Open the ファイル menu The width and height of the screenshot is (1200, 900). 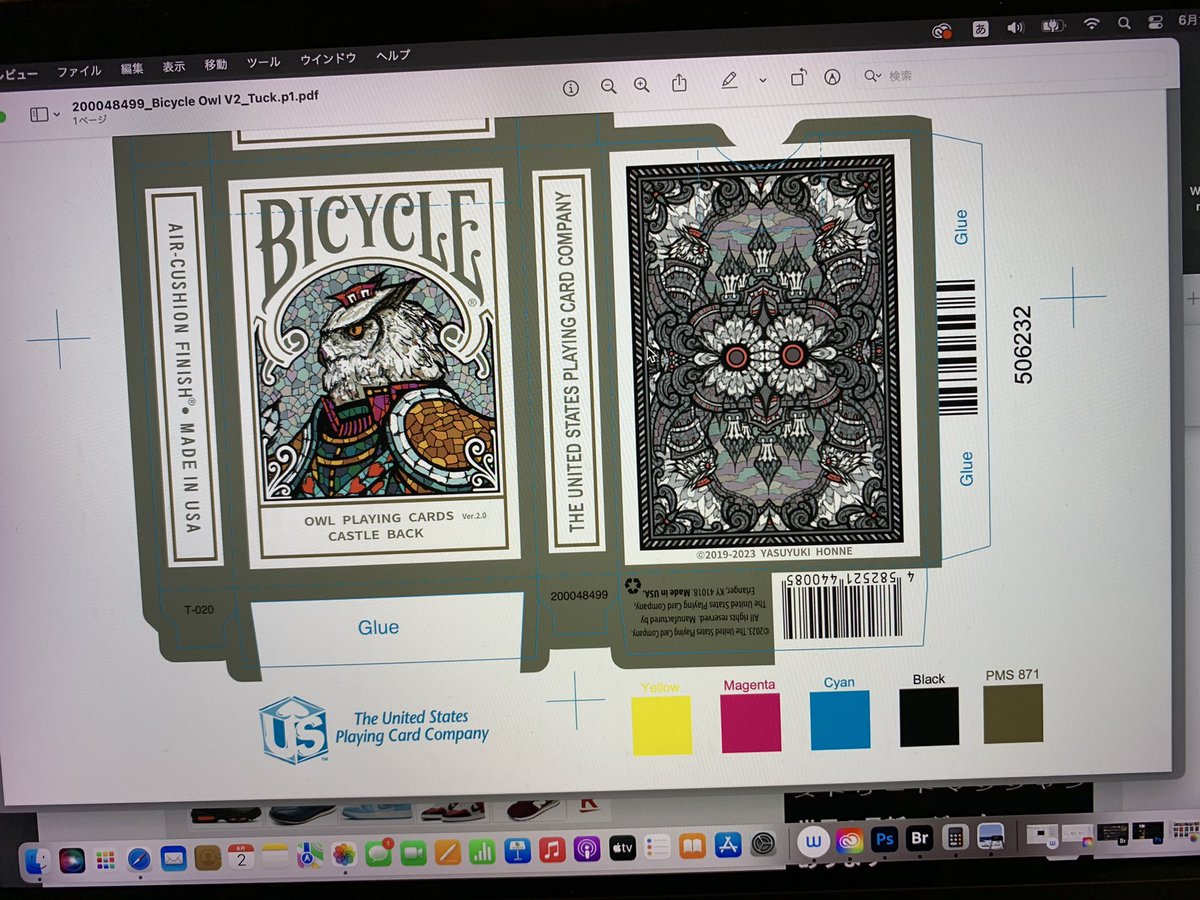point(79,72)
